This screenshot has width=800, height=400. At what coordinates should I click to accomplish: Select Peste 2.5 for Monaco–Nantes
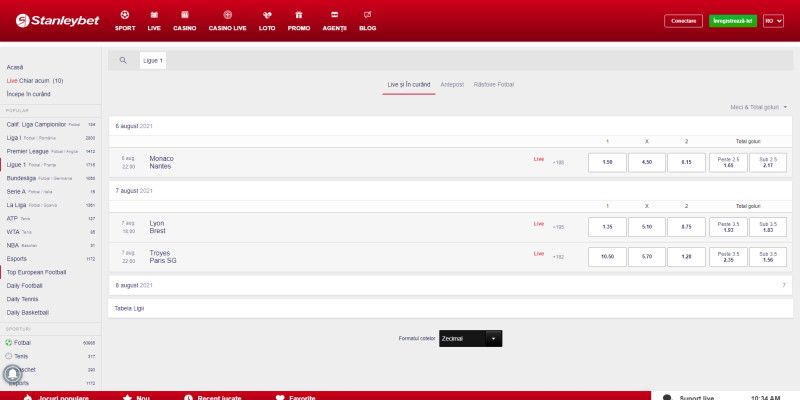728,163
